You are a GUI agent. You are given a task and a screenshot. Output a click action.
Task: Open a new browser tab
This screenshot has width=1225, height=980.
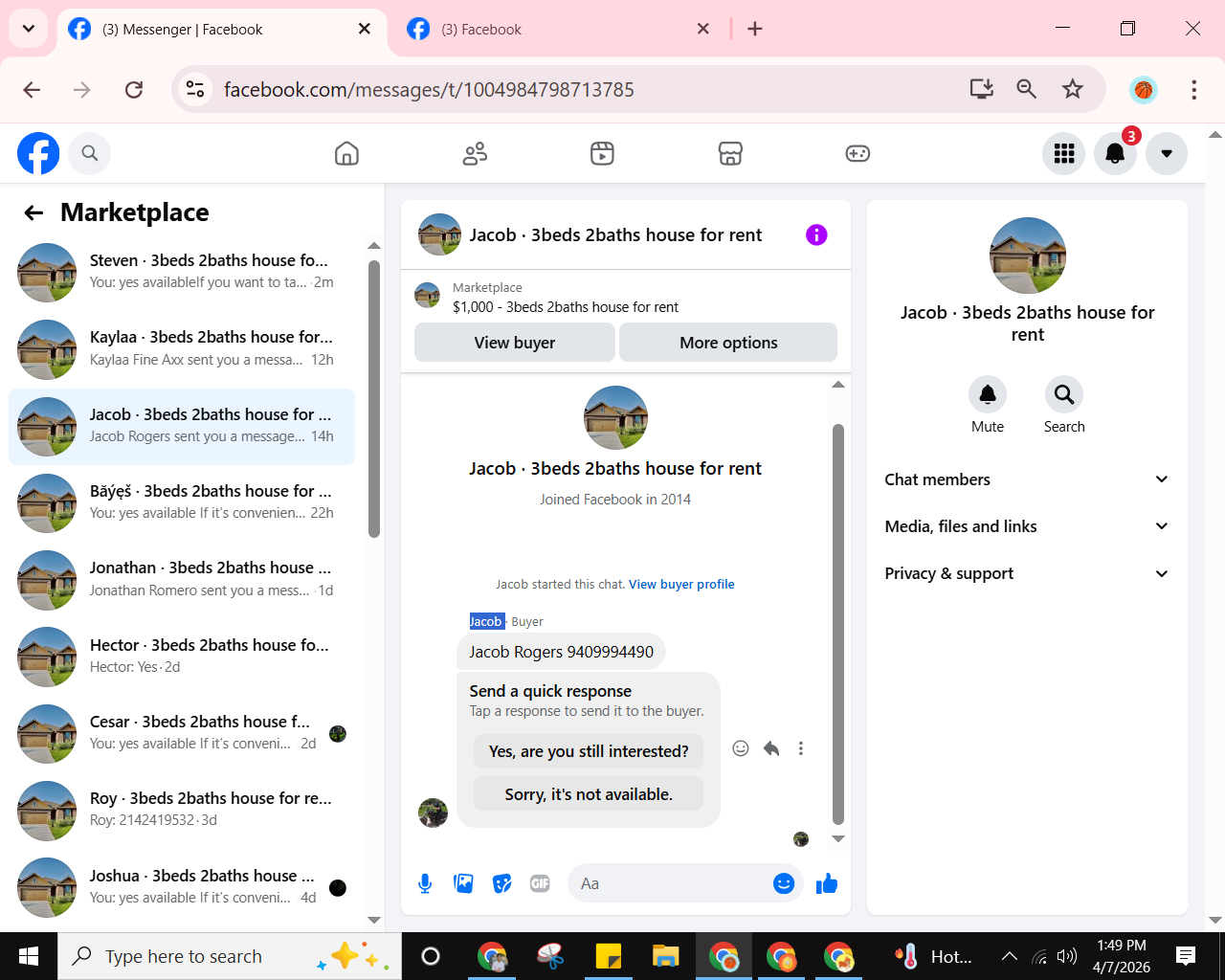coord(755,29)
